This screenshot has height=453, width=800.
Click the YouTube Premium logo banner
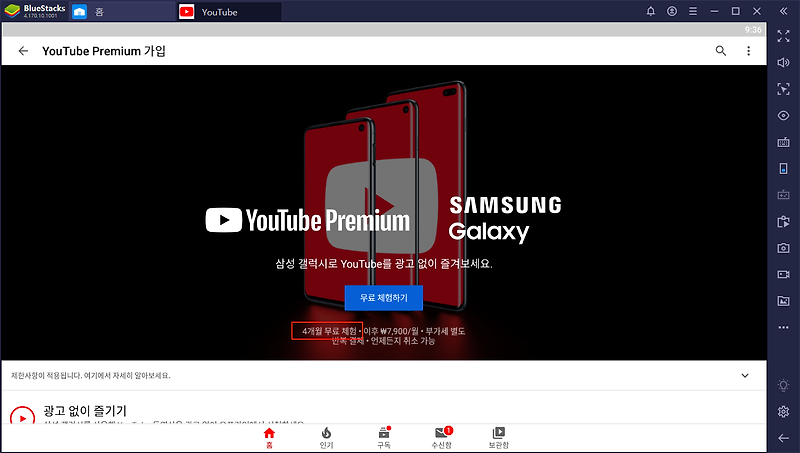coord(308,220)
